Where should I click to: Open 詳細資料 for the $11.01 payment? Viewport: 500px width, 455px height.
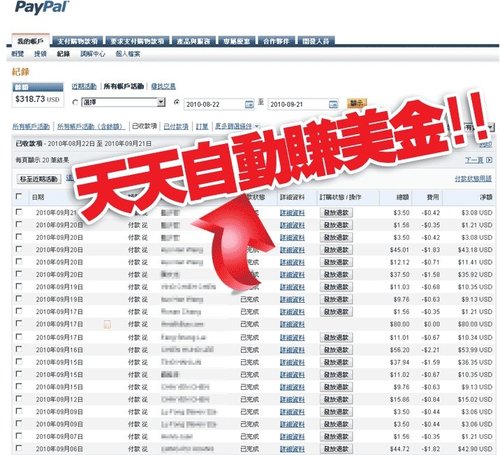coord(292,338)
